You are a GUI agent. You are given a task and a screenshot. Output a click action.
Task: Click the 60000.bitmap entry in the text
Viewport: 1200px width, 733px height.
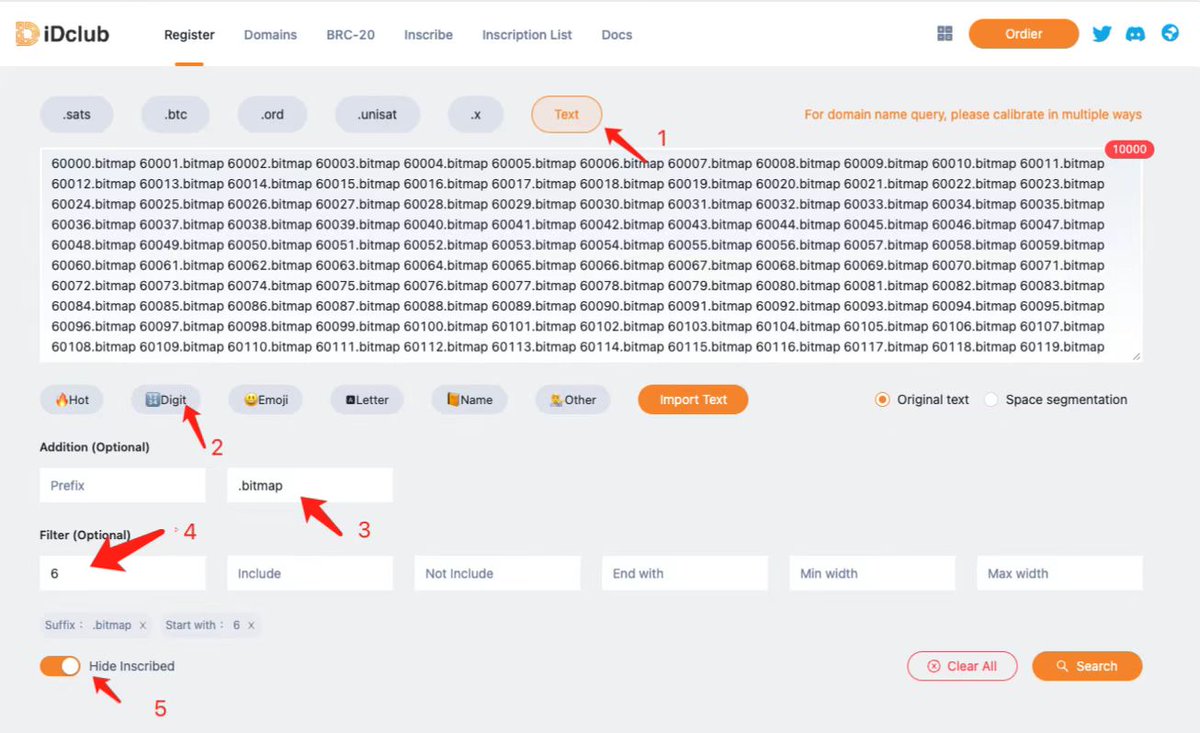pos(93,163)
